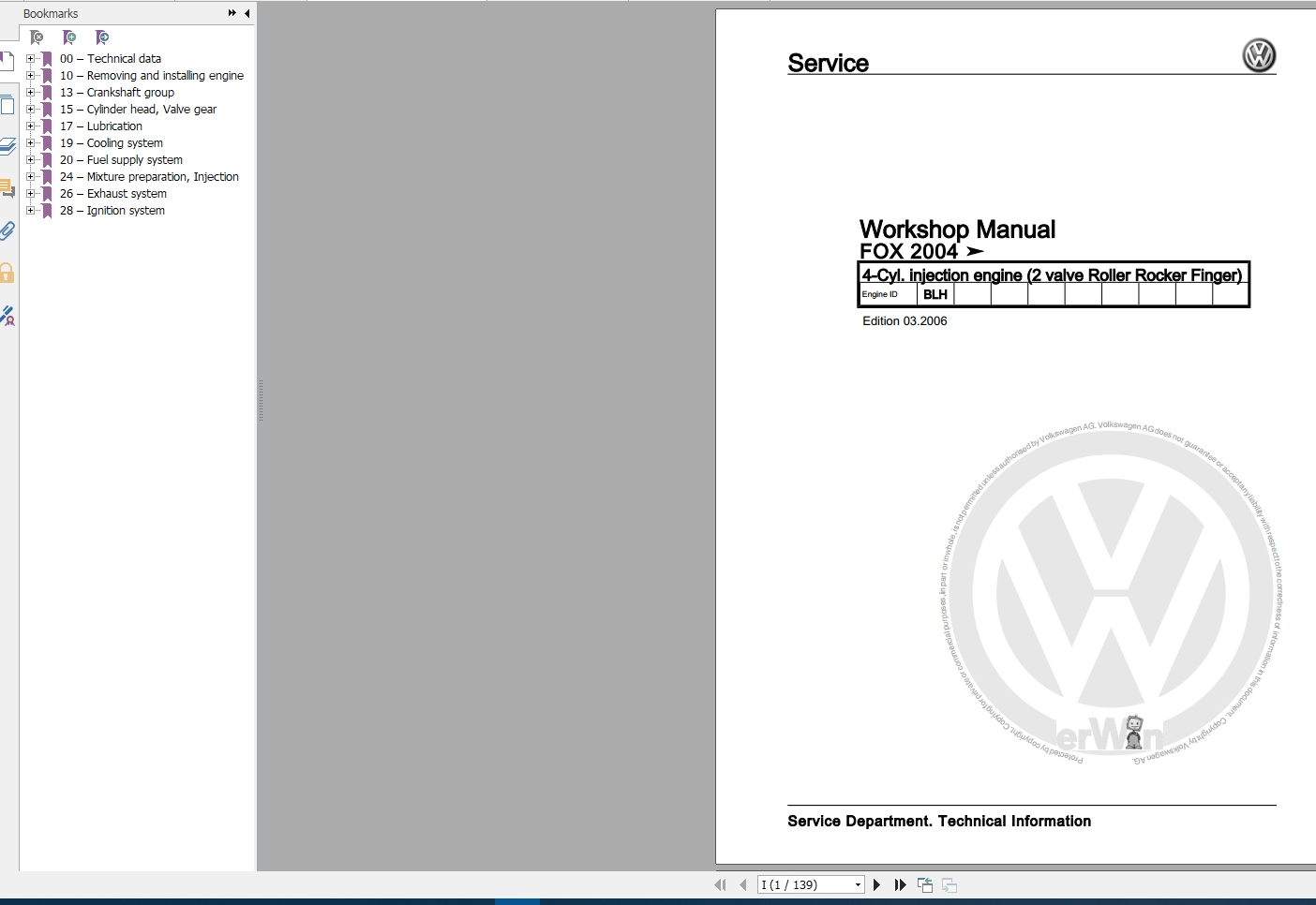Click the bookmark icon beside Exhaust system

point(47,193)
